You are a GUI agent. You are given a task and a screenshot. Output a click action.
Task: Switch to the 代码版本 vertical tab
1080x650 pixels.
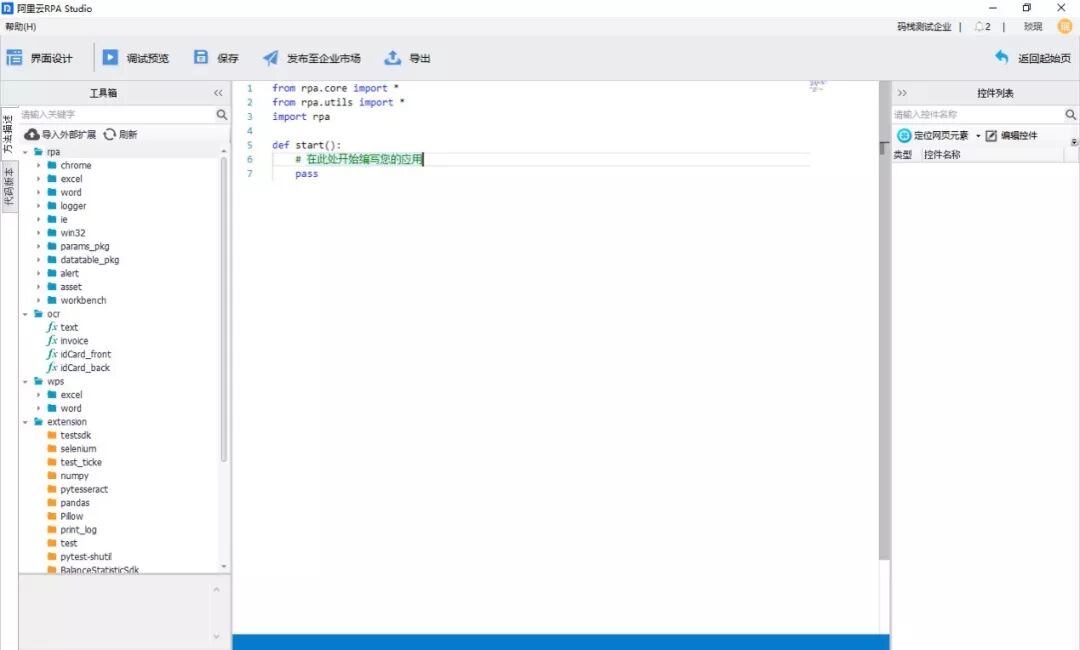click(x=8, y=187)
